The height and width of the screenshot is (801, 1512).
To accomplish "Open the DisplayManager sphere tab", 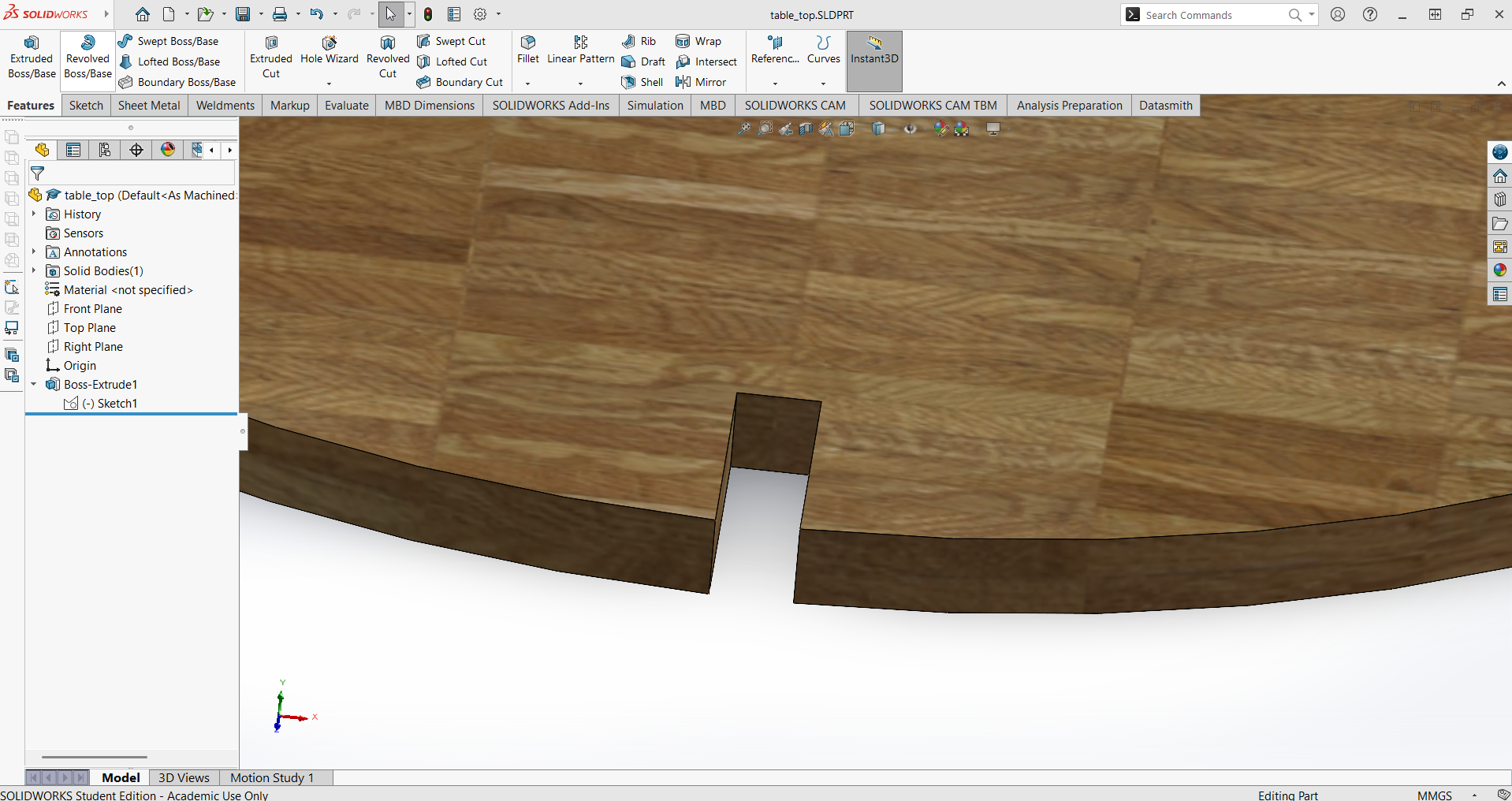I will (168, 150).
